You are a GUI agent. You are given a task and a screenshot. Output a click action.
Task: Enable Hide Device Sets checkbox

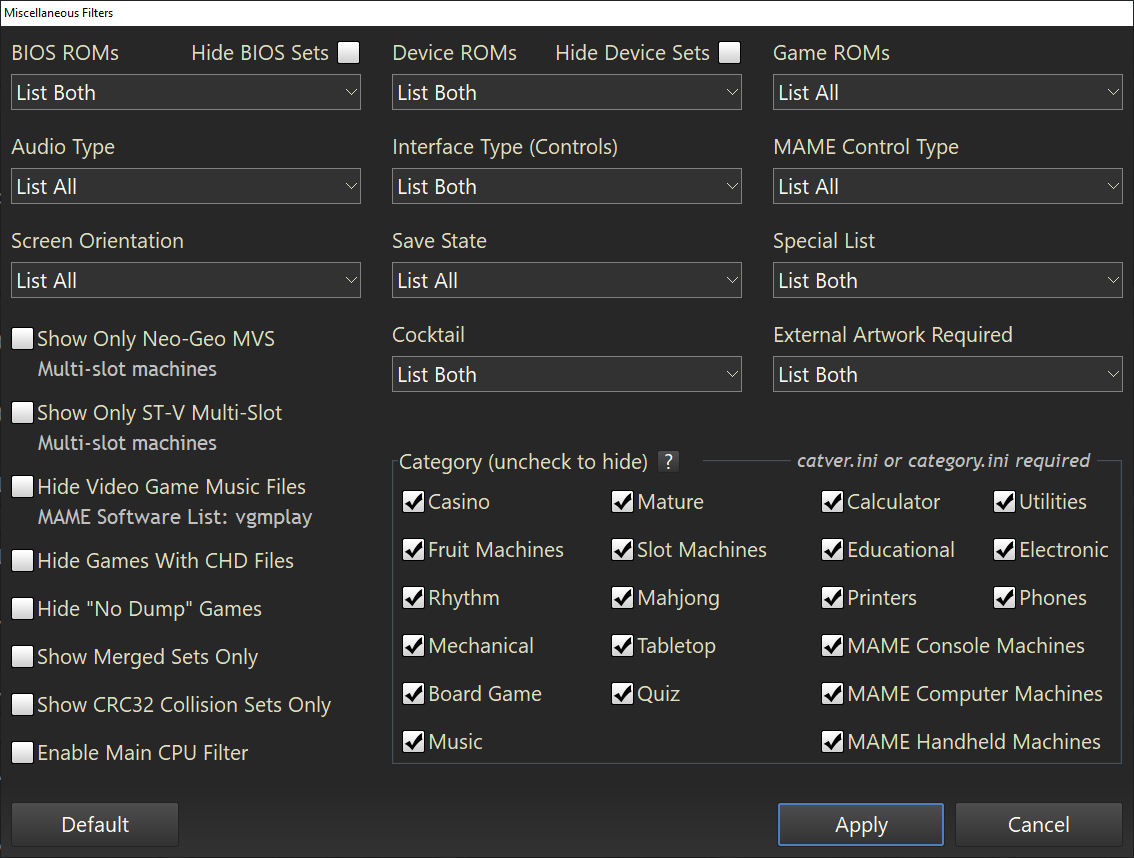click(730, 53)
